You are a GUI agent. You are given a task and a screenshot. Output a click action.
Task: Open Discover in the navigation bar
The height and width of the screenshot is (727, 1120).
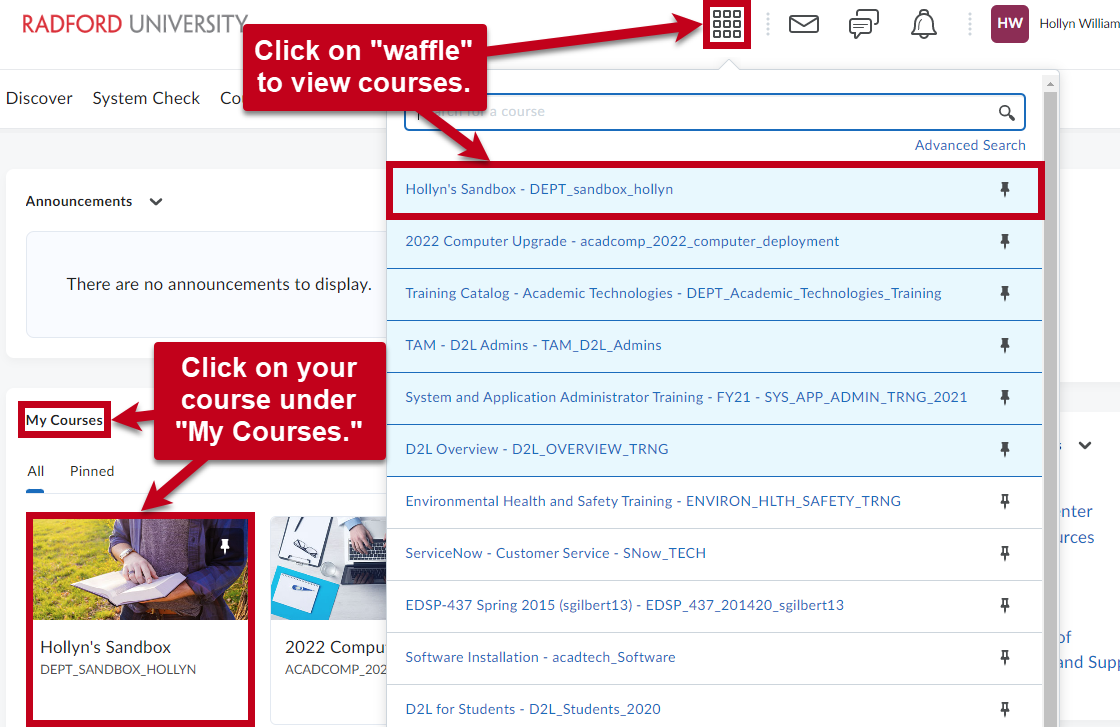pos(39,98)
